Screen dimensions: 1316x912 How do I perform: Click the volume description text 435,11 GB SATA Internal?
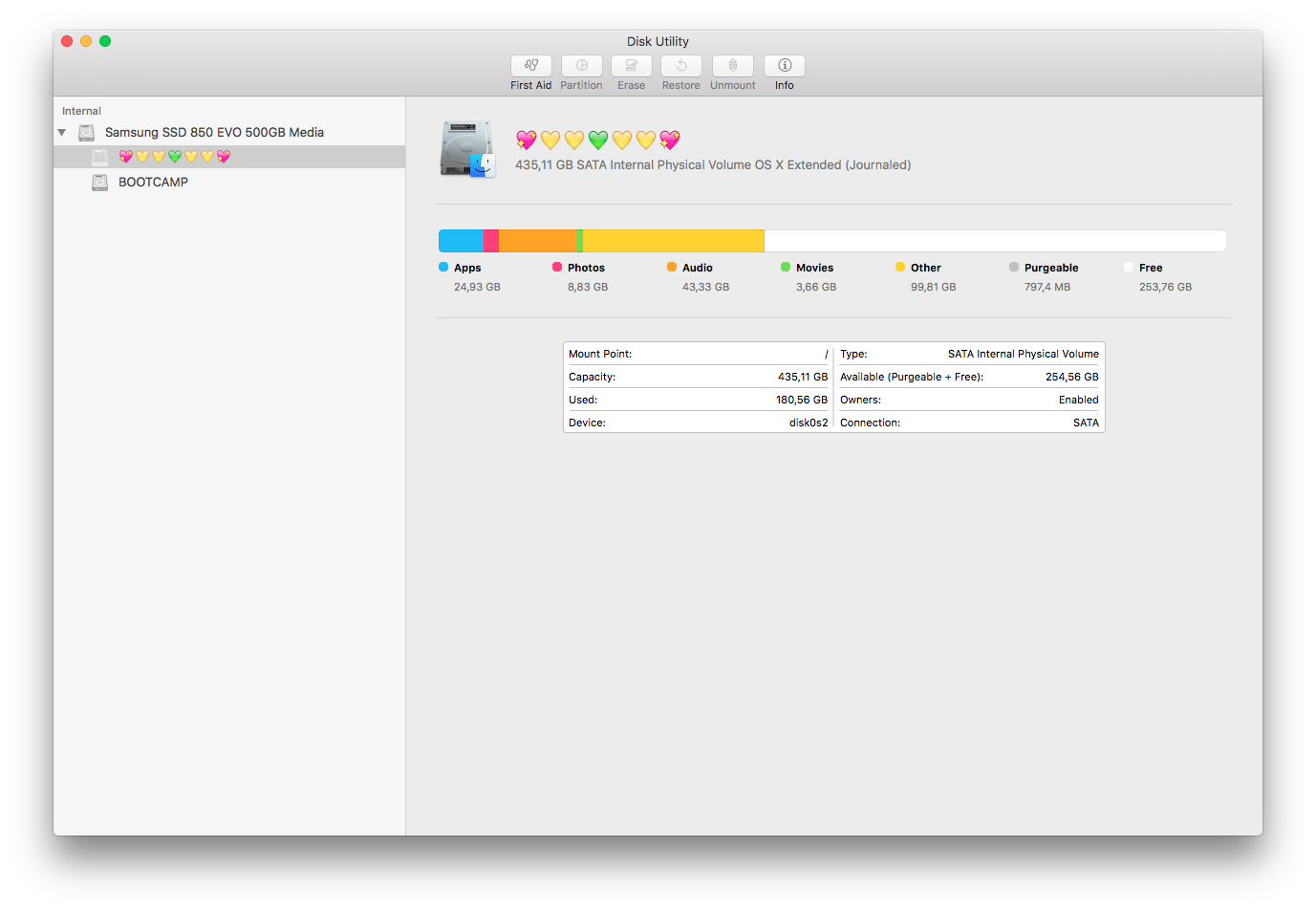tap(713, 165)
